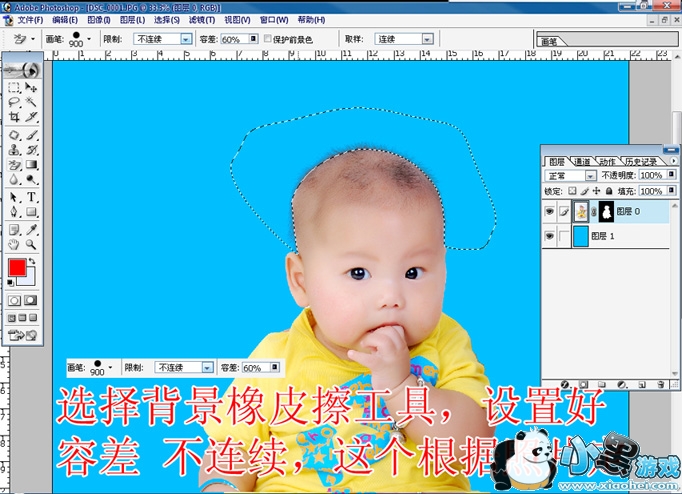Viewport: 682px width, 494px height.
Task: Reset to default black and white colors
Action: pos(11,283)
